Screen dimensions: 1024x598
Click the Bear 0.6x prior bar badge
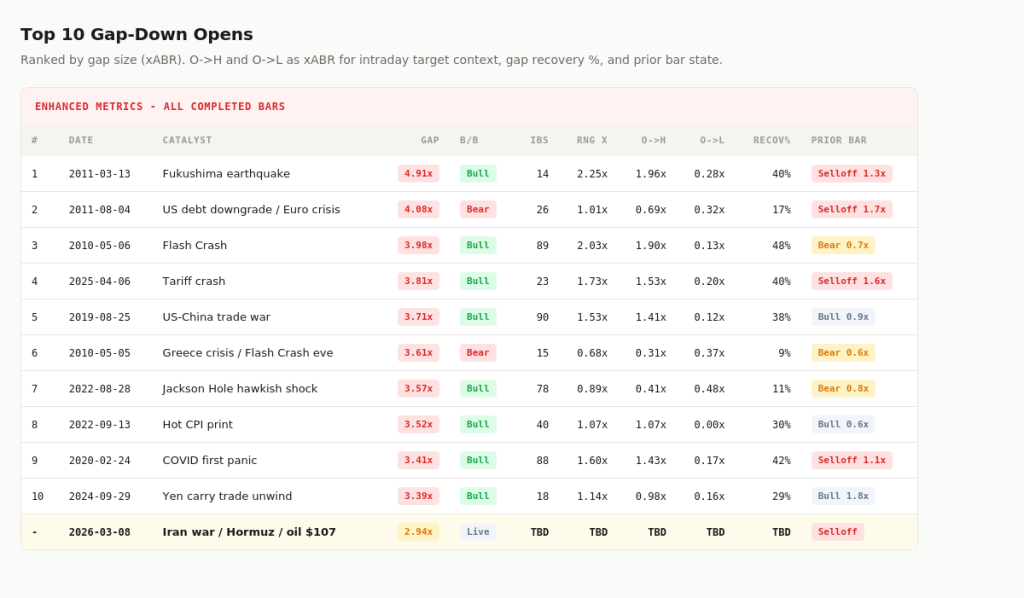[843, 353]
